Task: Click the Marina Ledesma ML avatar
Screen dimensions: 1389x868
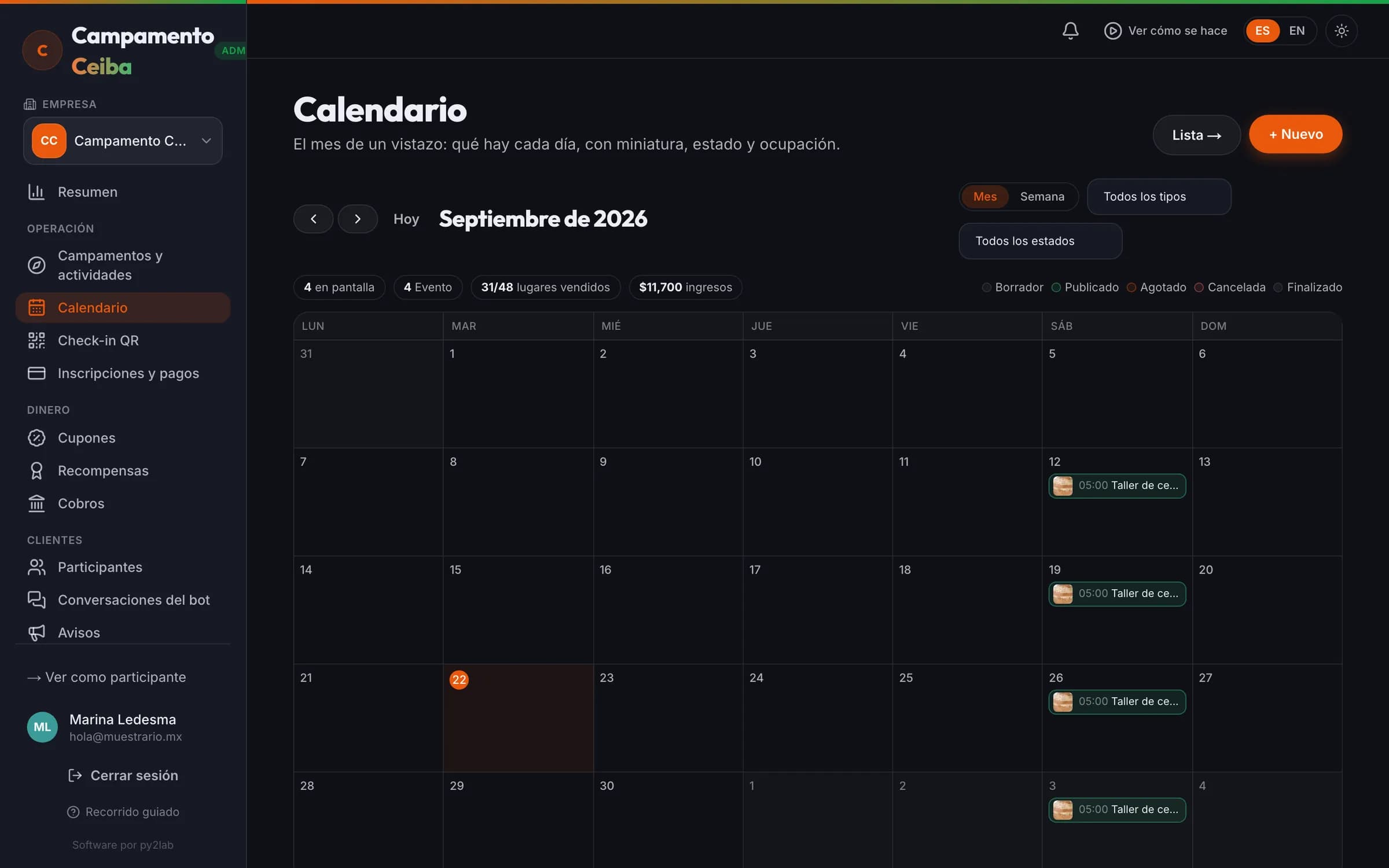Action: [42, 727]
